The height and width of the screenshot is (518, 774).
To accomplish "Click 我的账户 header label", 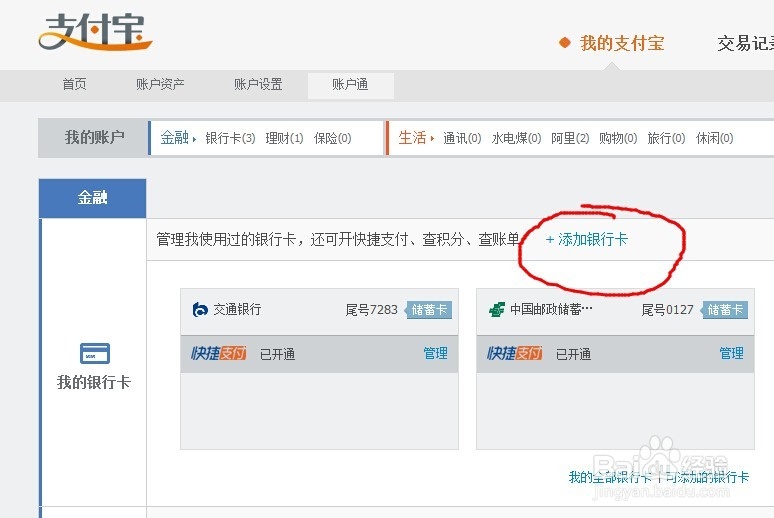I will pos(94,137).
